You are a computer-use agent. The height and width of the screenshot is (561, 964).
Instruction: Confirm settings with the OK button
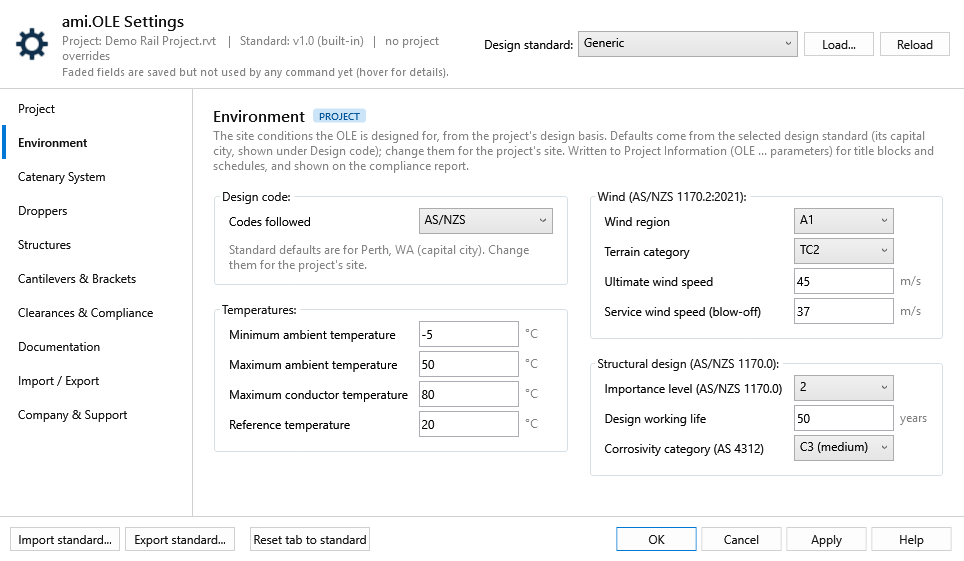656,539
